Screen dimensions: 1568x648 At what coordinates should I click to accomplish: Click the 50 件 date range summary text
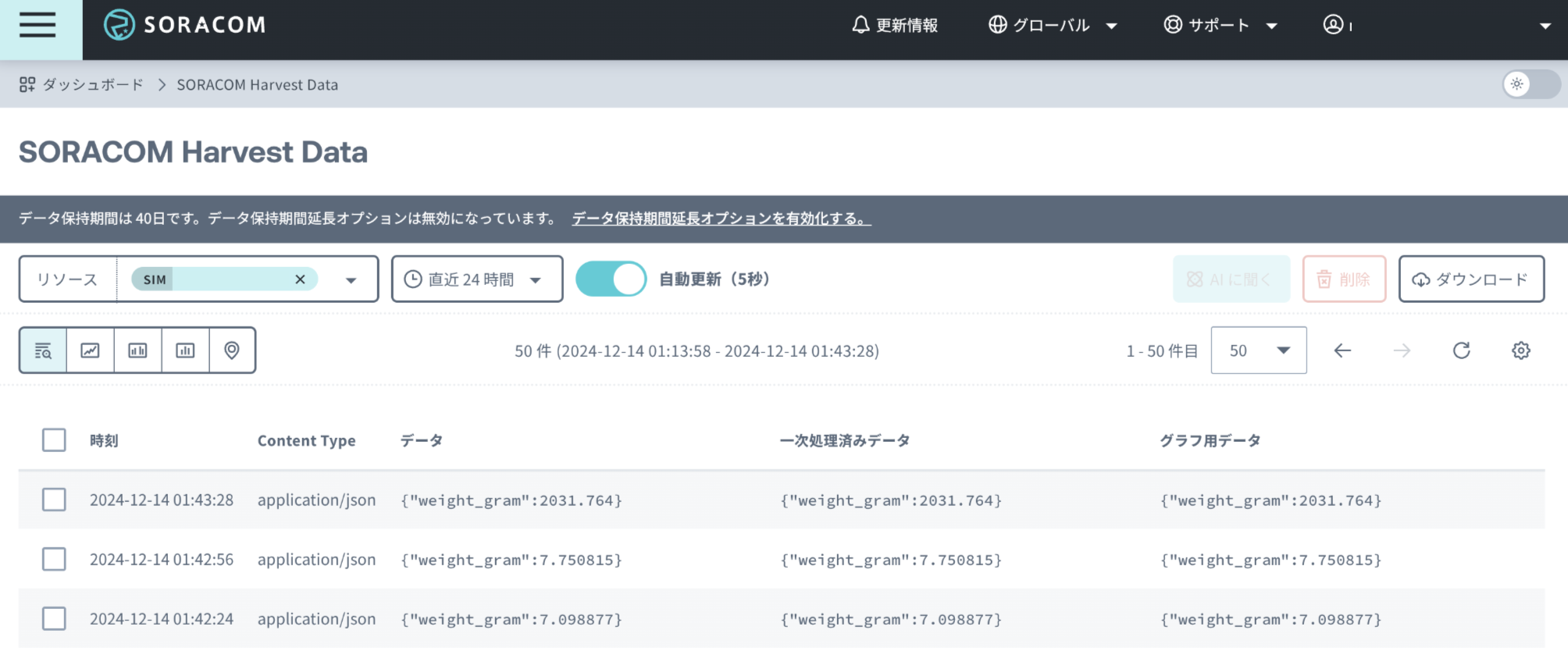pos(697,351)
